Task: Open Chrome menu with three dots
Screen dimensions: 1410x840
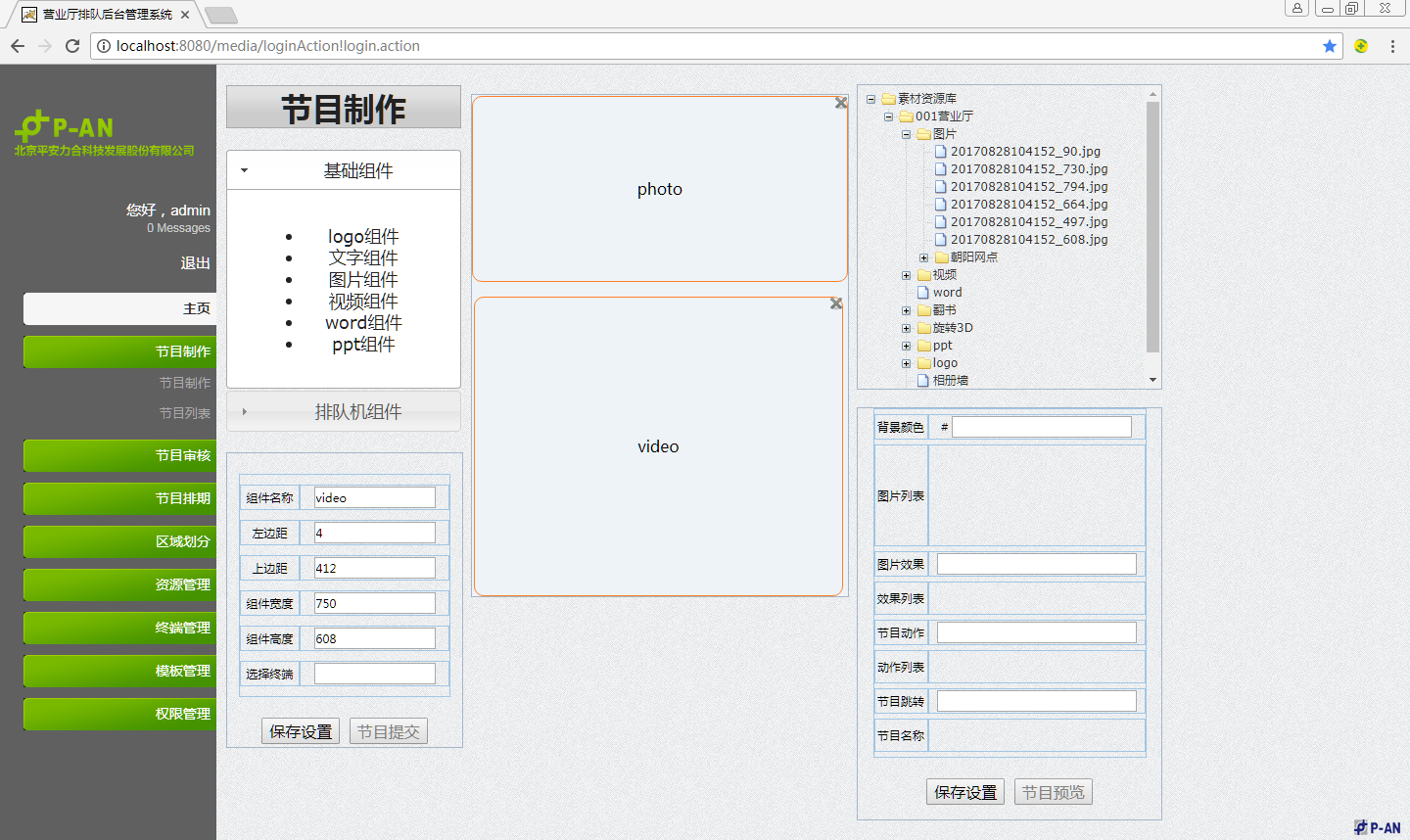Action: point(1392,46)
